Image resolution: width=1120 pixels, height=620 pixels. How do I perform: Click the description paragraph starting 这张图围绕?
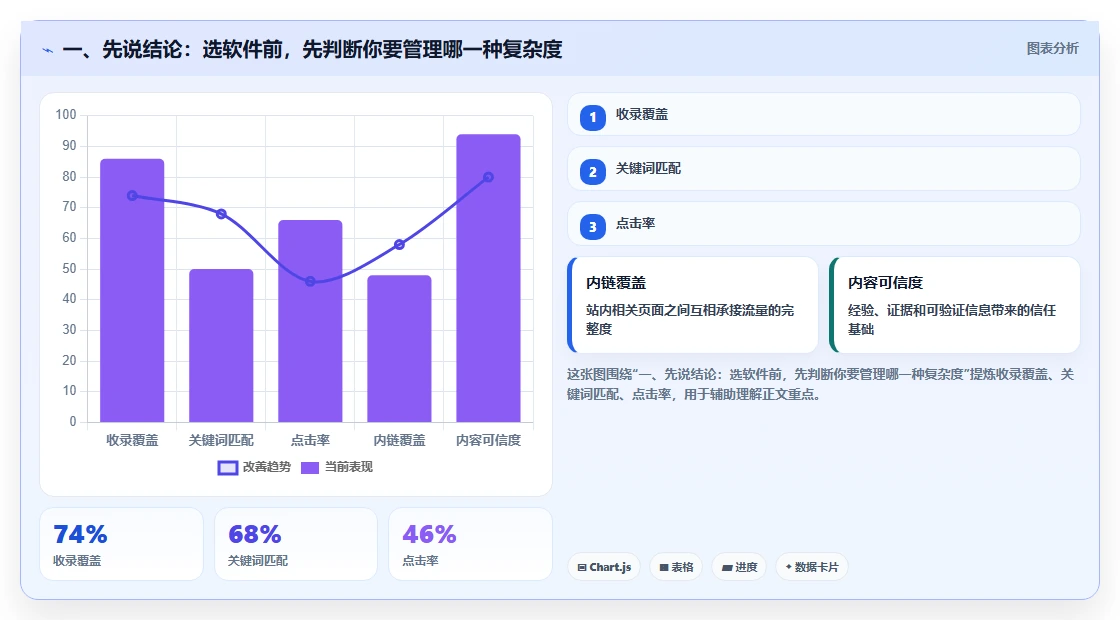[820, 384]
